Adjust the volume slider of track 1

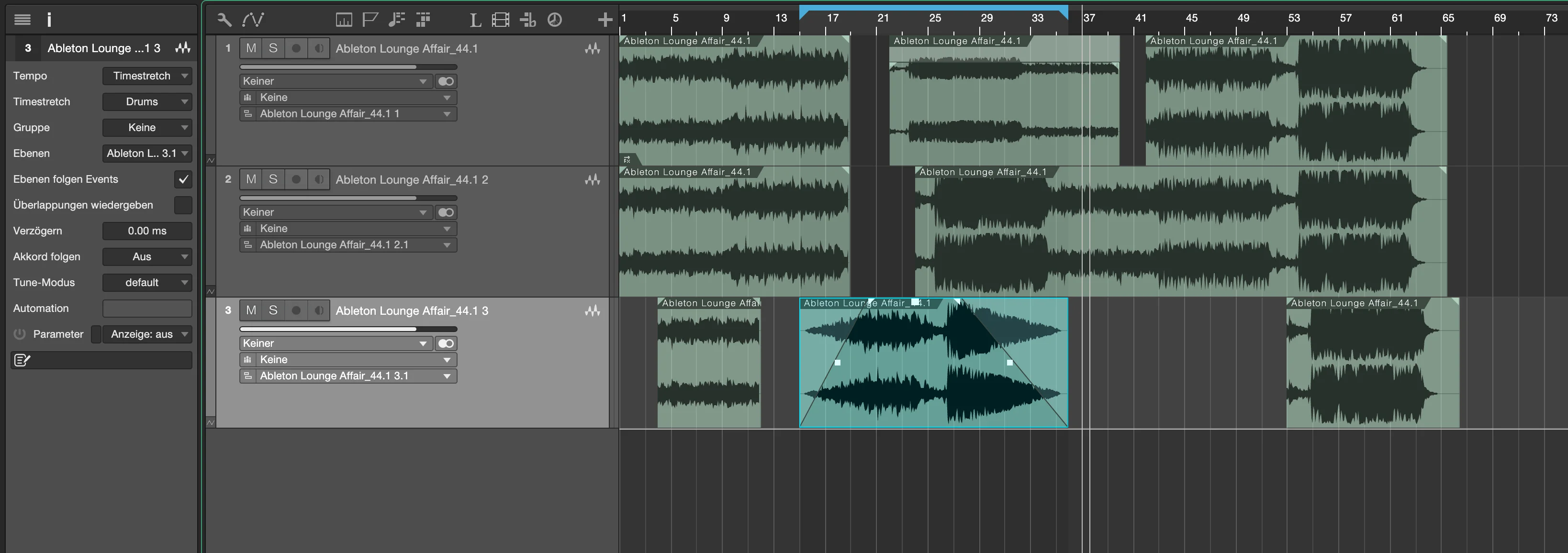348,67
